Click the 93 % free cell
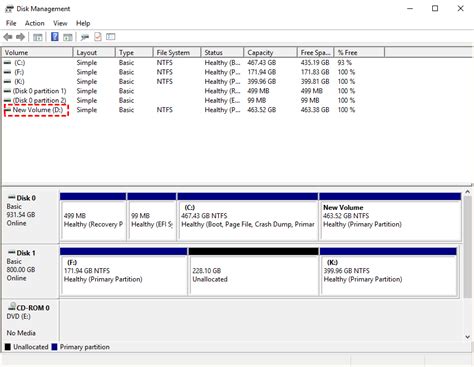 345,63
